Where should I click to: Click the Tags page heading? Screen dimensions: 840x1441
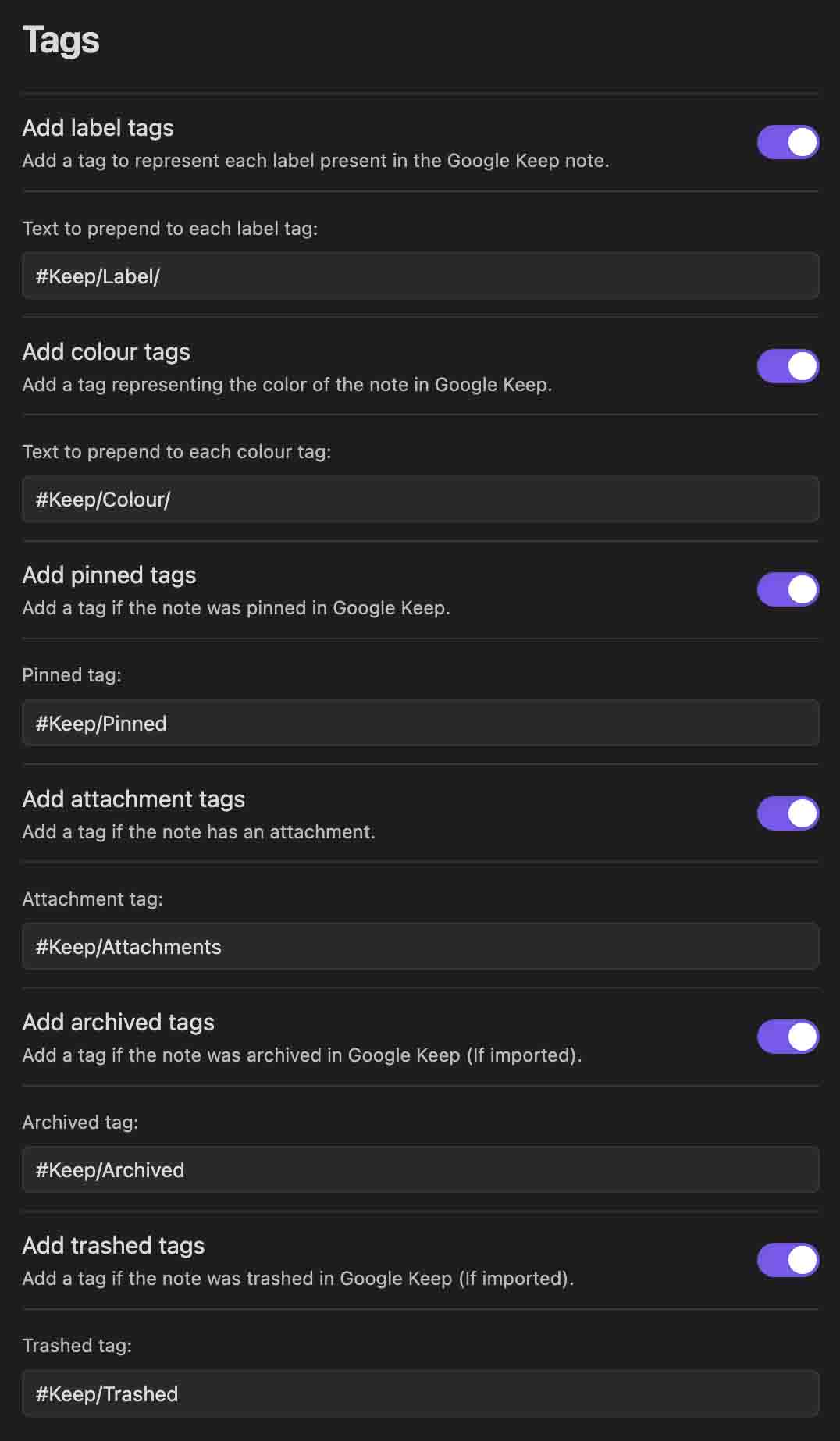point(60,39)
